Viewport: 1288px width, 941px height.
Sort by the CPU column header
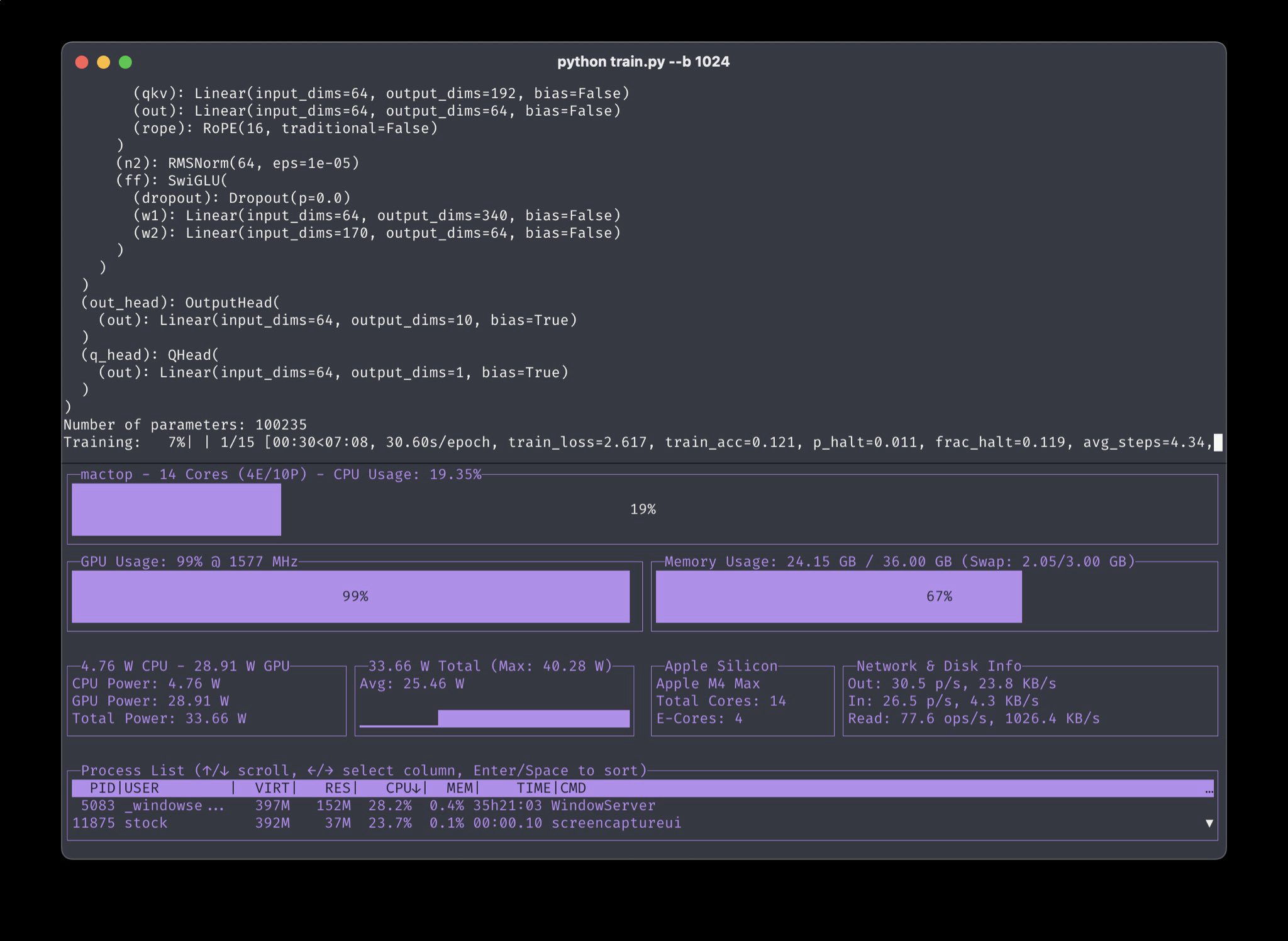[x=402, y=788]
